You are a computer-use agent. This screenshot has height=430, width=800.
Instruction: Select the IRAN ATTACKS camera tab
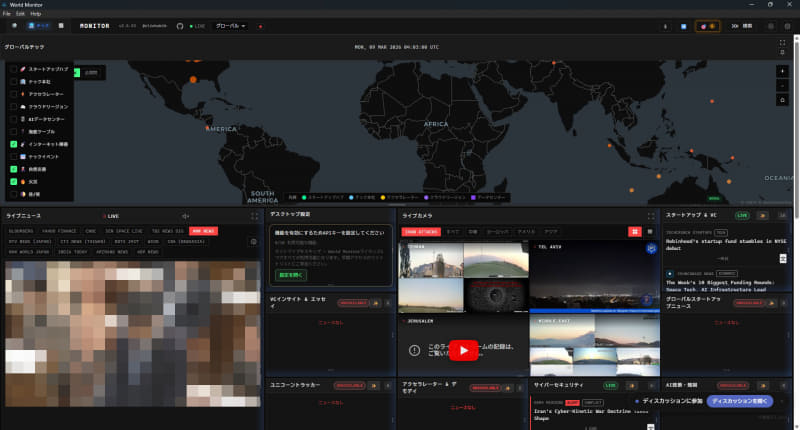click(x=421, y=232)
